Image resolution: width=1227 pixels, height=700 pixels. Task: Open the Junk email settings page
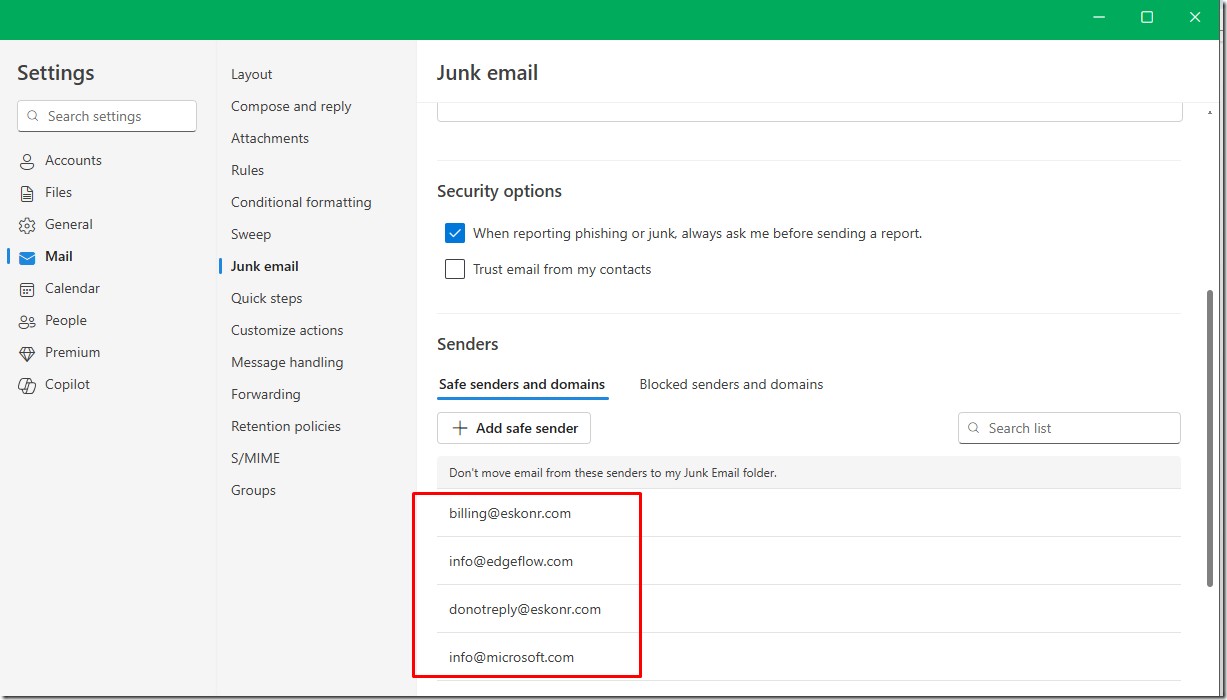(263, 266)
